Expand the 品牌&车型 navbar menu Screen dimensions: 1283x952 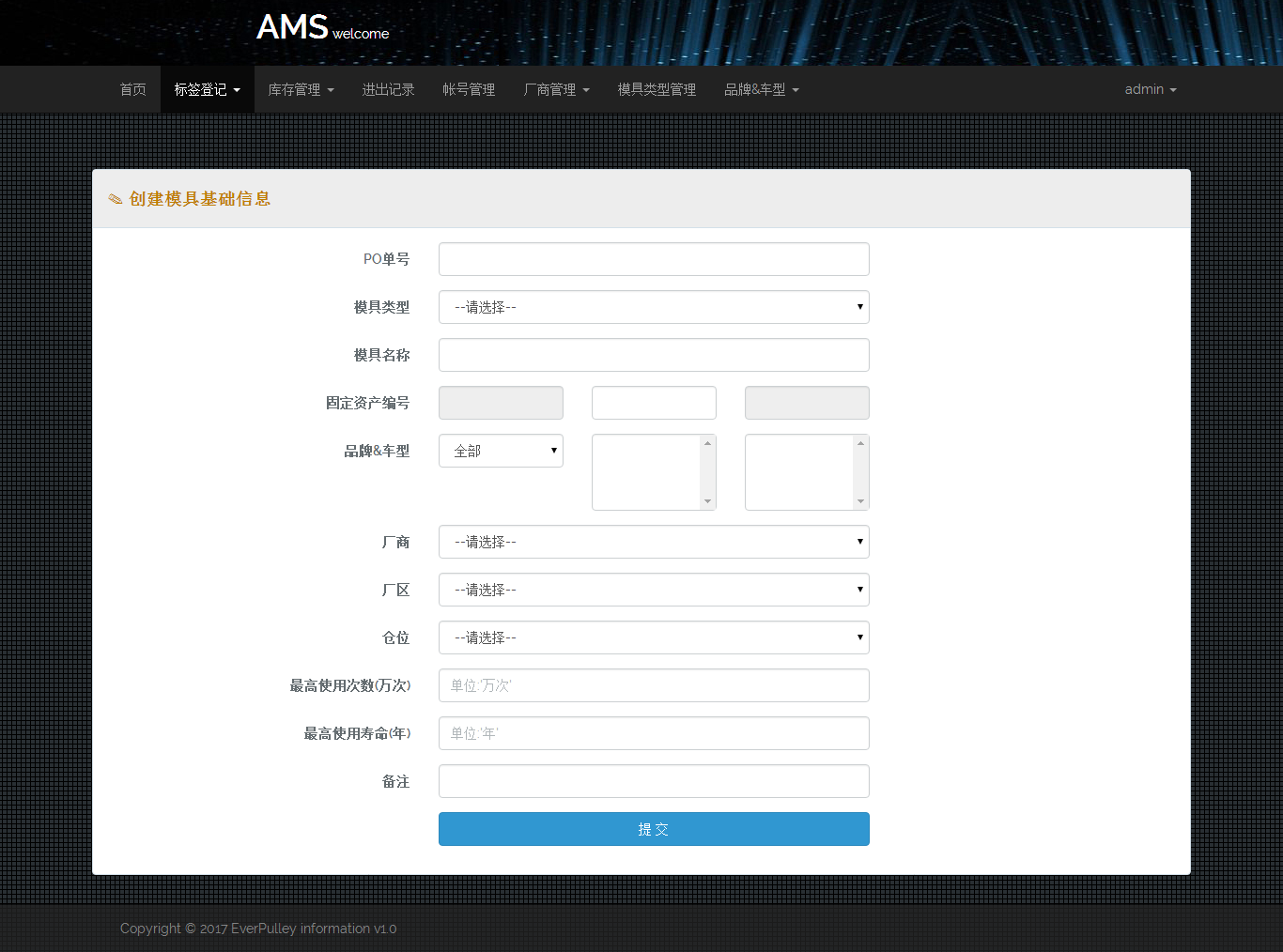click(x=761, y=89)
